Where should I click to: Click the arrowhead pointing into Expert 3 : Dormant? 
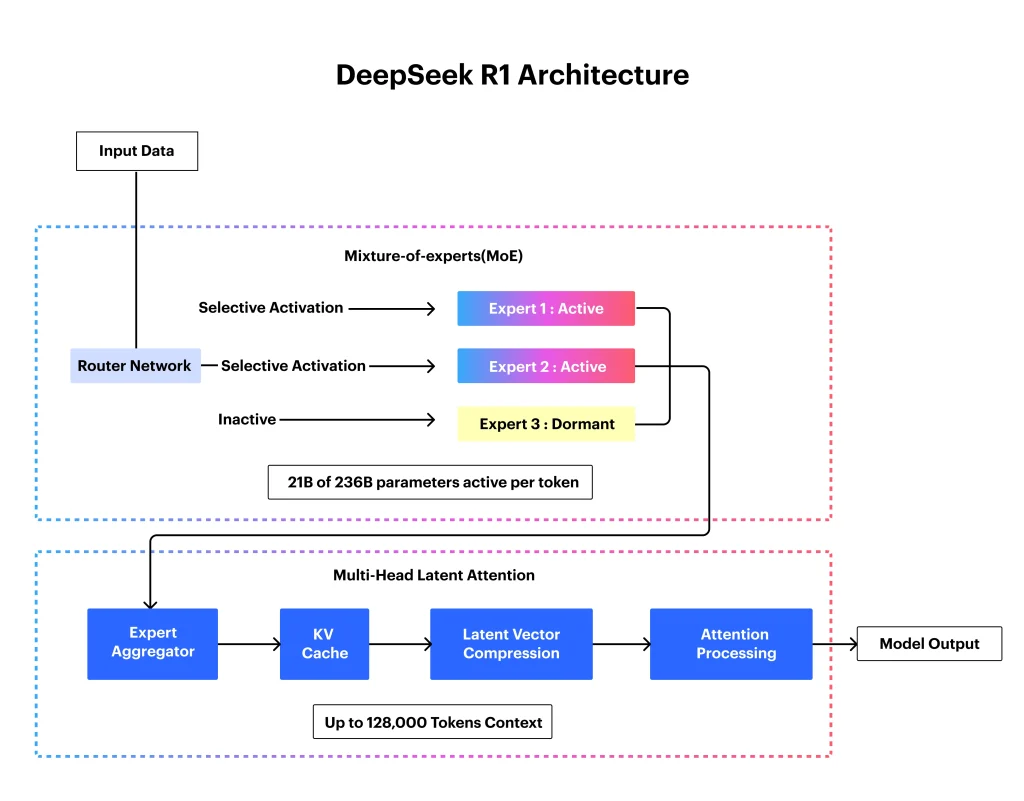431,421
